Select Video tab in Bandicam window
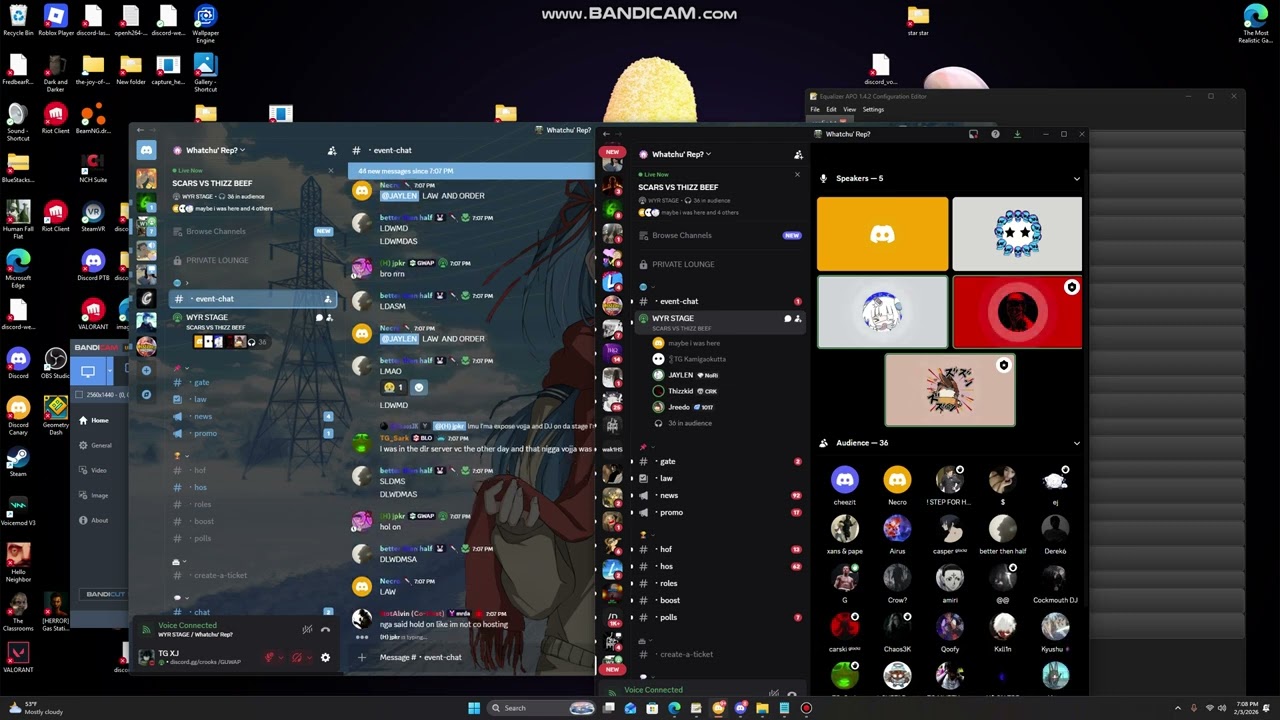1280x720 pixels. pos(98,471)
